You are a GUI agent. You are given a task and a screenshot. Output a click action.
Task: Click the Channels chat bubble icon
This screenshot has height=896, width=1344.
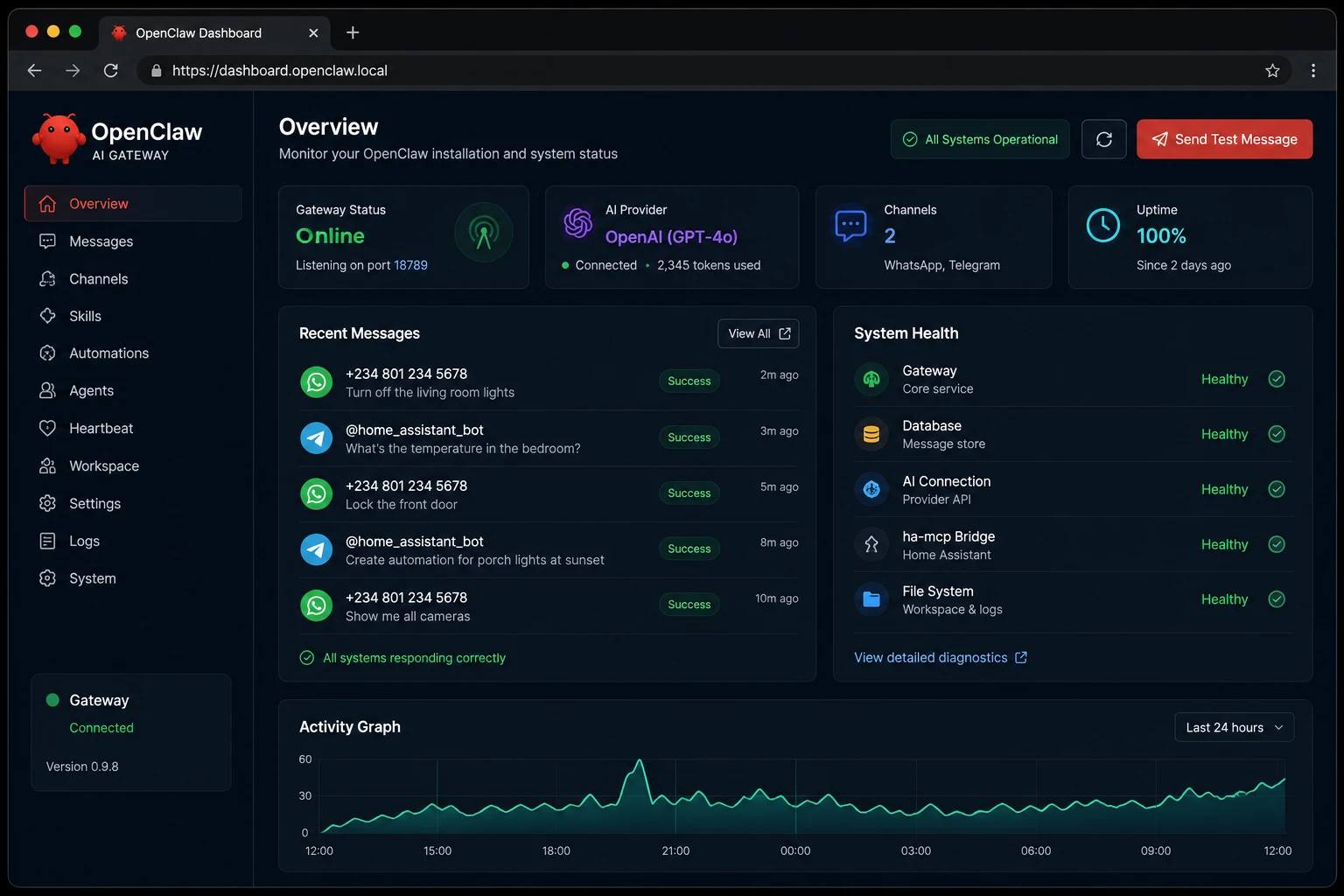coord(850,226)
